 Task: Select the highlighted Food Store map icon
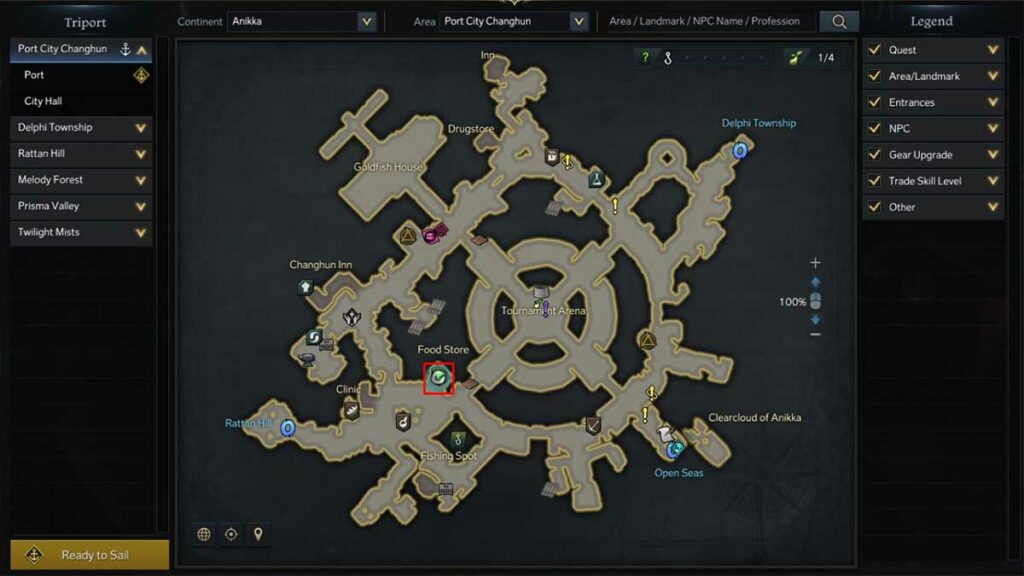point(438,378)
